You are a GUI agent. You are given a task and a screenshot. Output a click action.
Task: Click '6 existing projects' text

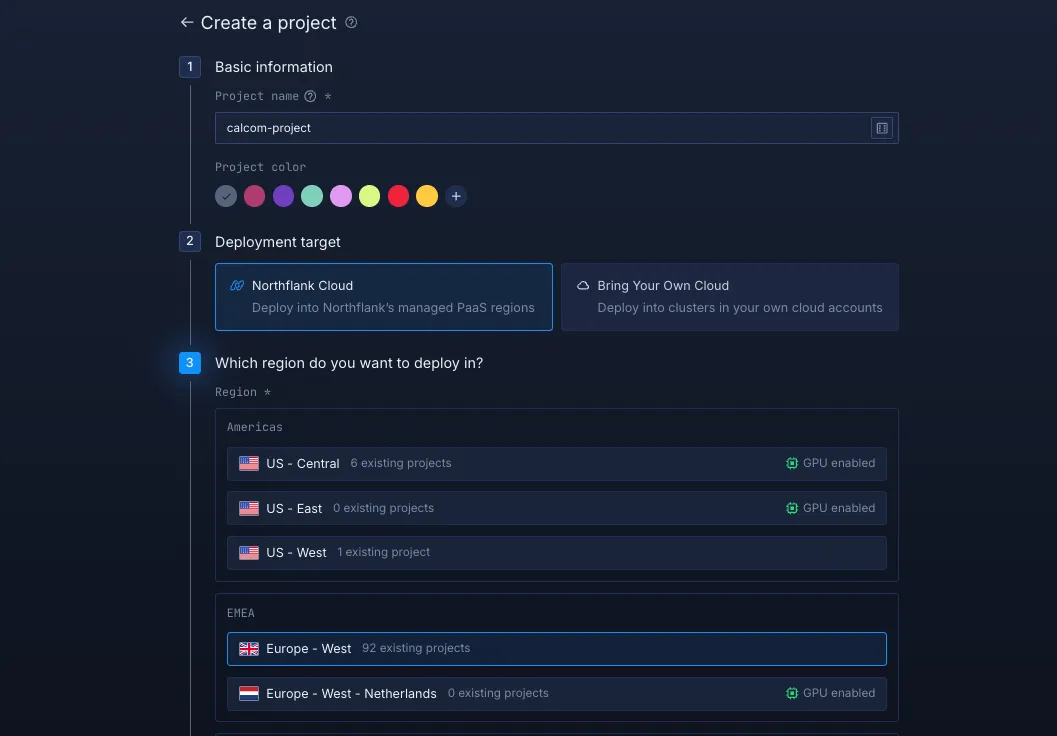point(401,463)
